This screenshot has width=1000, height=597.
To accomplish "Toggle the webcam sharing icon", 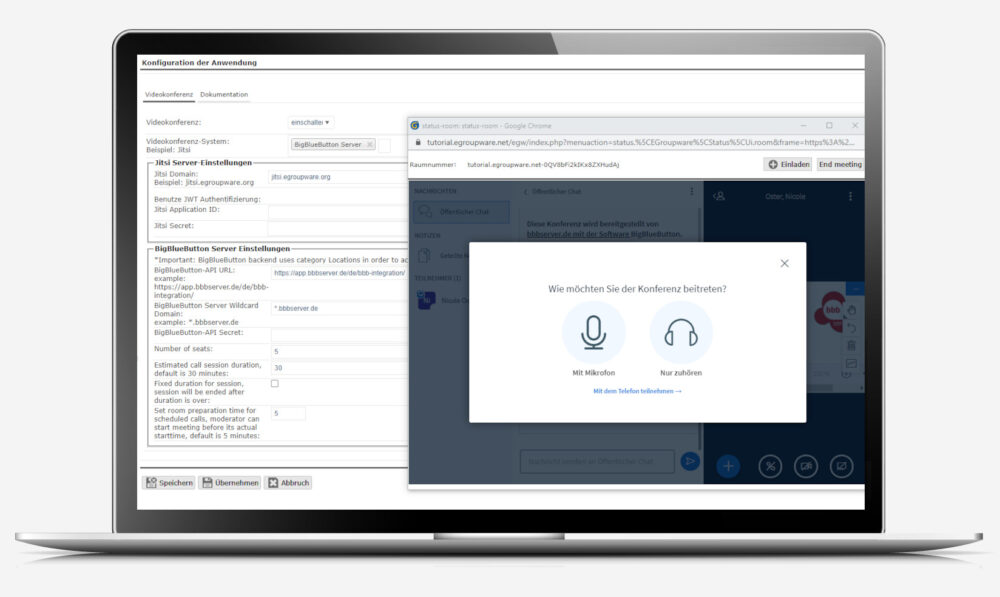I will pyautogui.click(x=805, y=464).
